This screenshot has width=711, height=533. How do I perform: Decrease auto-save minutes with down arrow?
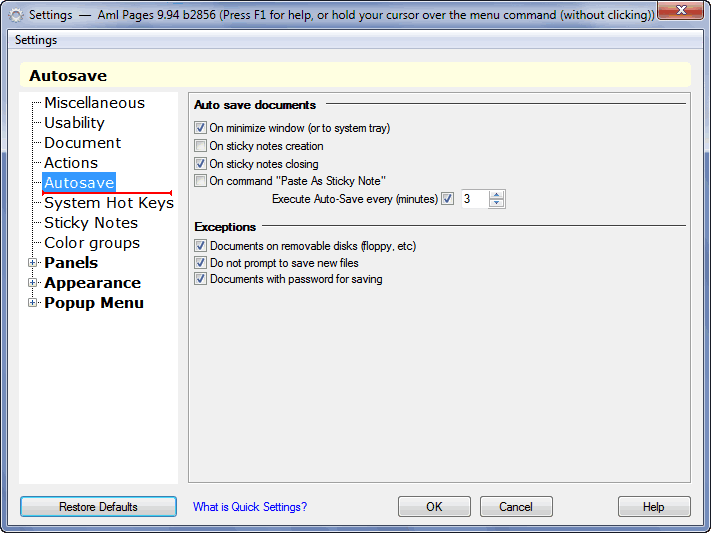point(497,203)
